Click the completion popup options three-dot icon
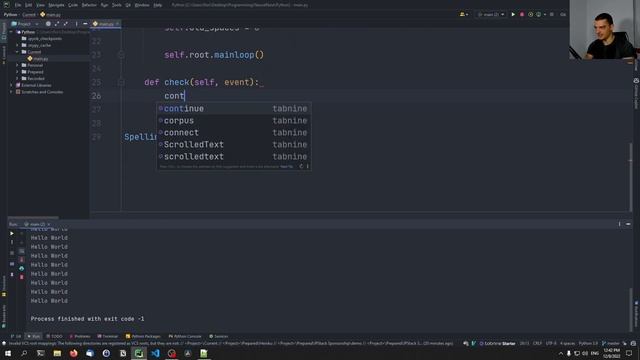This screenshot has width=640, height=360. [x=307, y=166]
